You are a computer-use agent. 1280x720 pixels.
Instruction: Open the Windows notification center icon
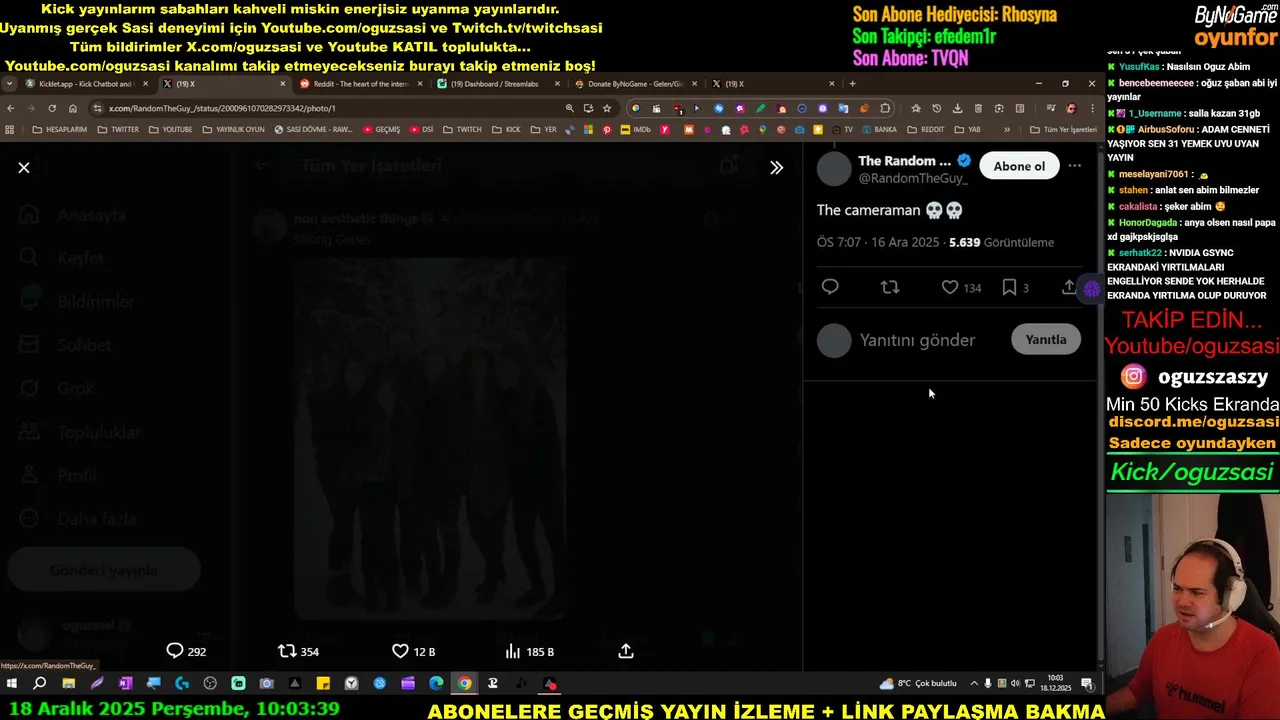tap(1087, 684)
